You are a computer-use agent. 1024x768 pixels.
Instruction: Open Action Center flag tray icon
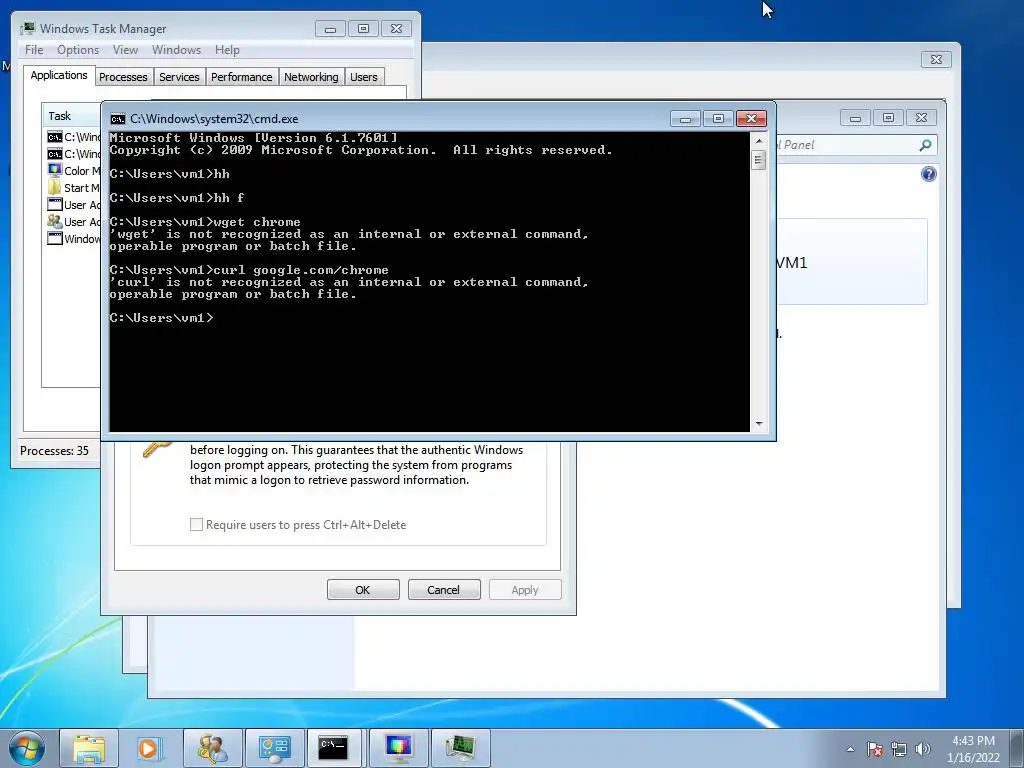coord(875,749)
